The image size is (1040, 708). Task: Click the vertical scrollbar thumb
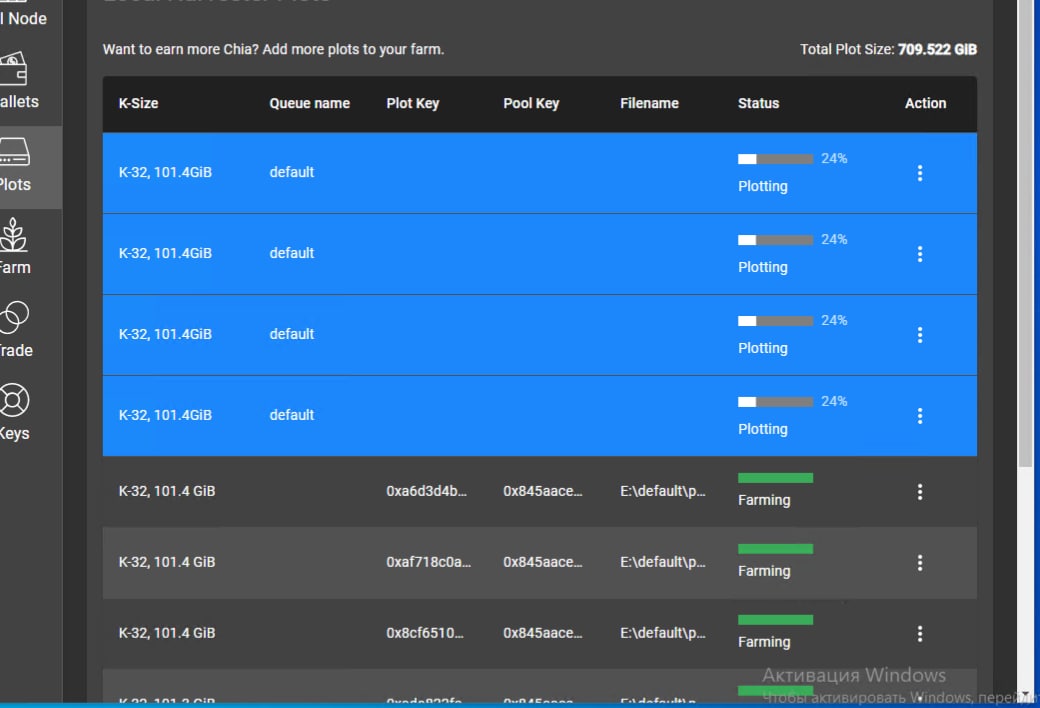click(1025, 232)
